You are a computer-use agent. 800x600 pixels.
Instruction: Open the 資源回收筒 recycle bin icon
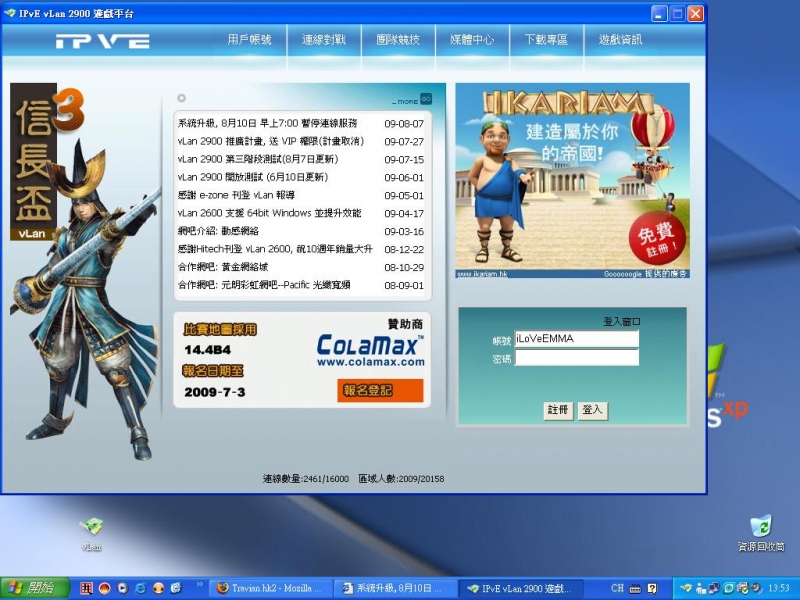click(x=760, y=527)
